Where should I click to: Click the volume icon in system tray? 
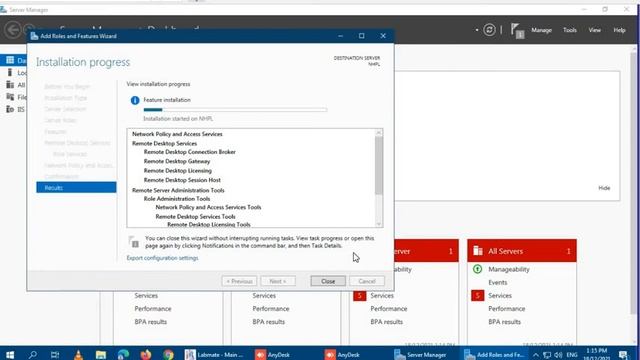[x=558, y=355]
